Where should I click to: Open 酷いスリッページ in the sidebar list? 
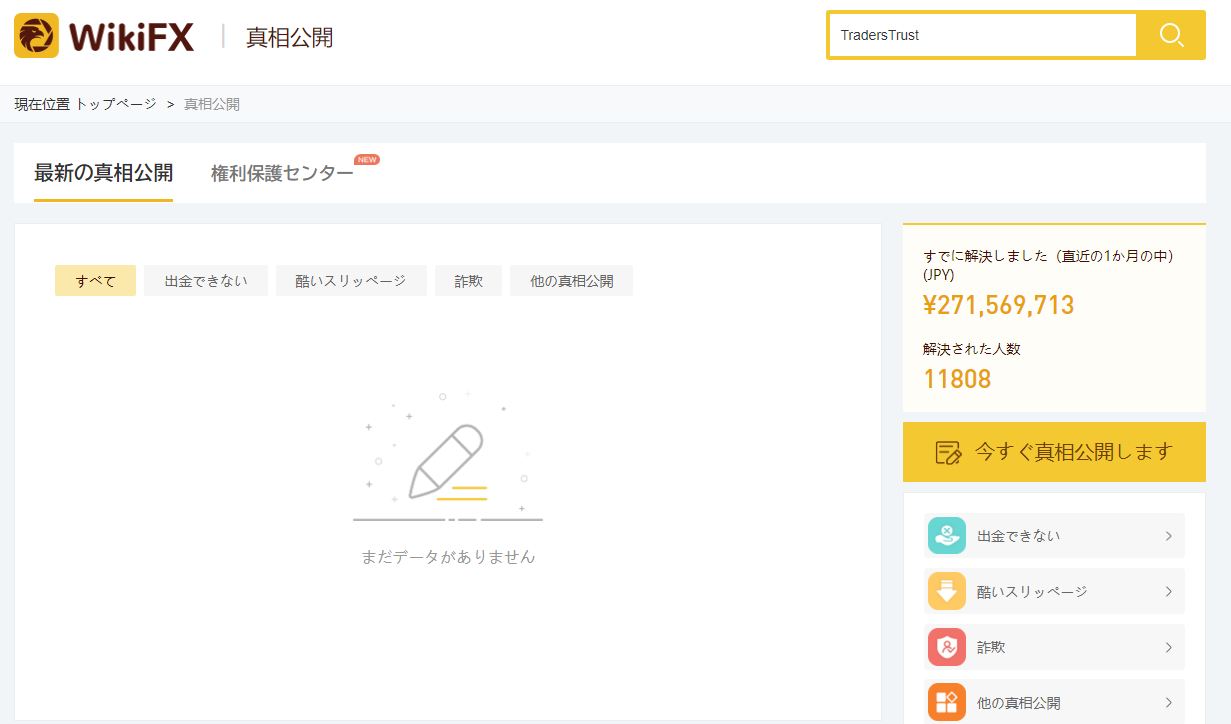click(1055, 591)
